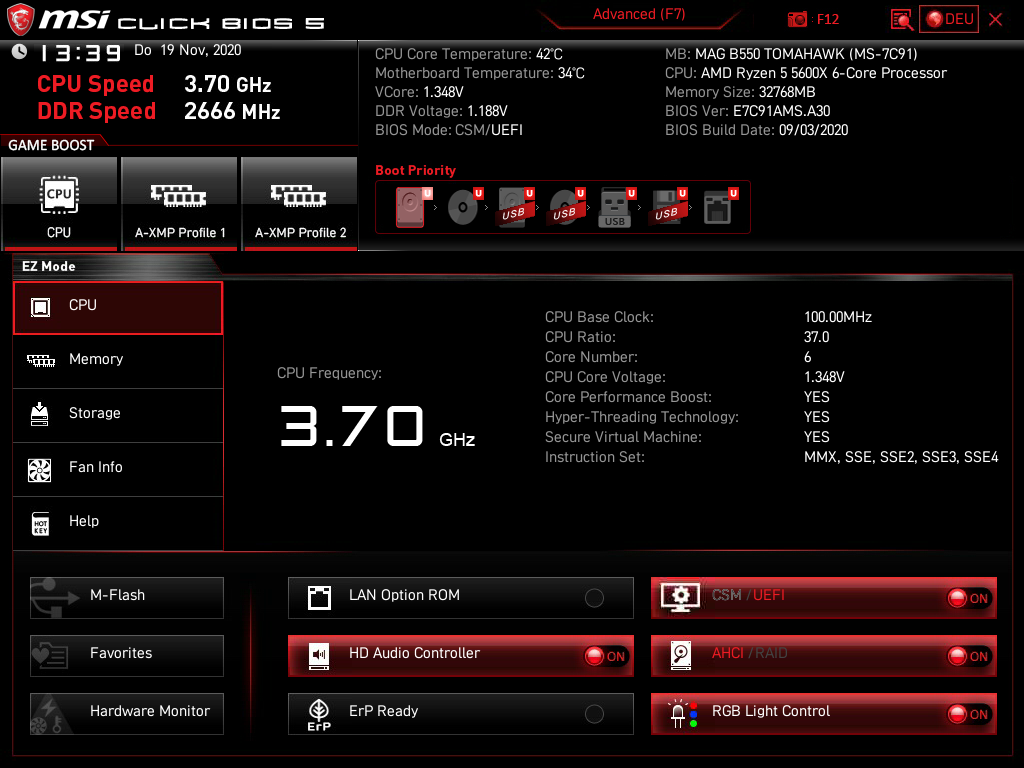The image size is (1024, 768).
Task: Activate A-XMP Profile 1
Action: coord(180,204)
